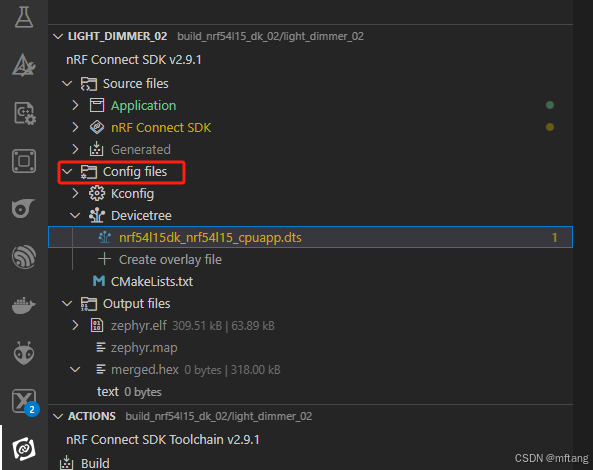Select nrf54l15dk_nrf54l15_cpuapp.dts file

point(310,237)
